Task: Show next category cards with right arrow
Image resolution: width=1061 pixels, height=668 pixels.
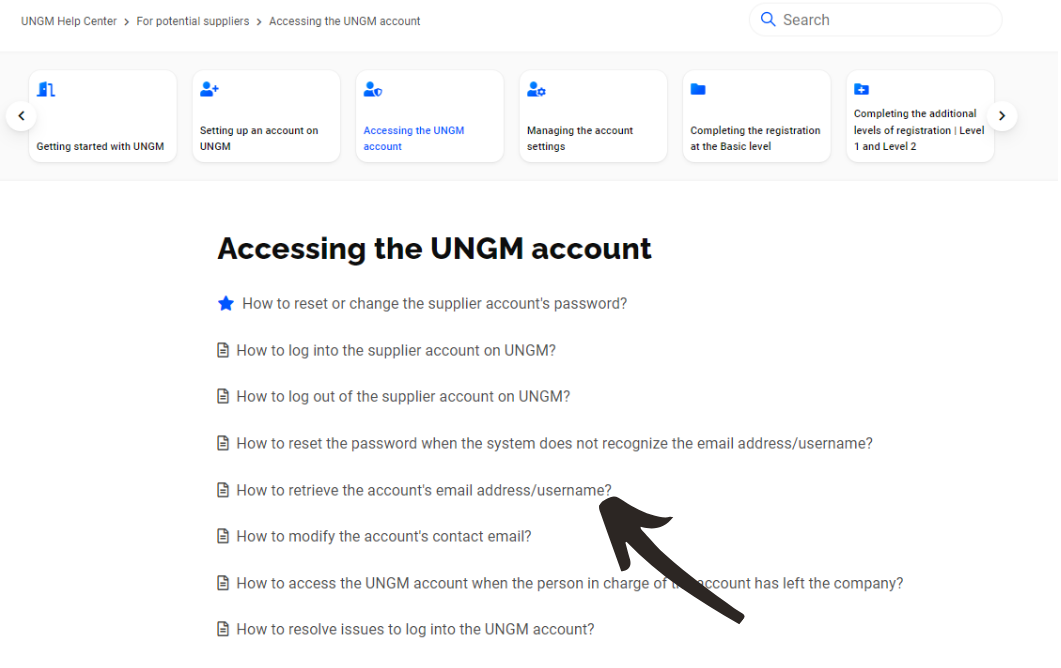Action: click(1002, 116)
